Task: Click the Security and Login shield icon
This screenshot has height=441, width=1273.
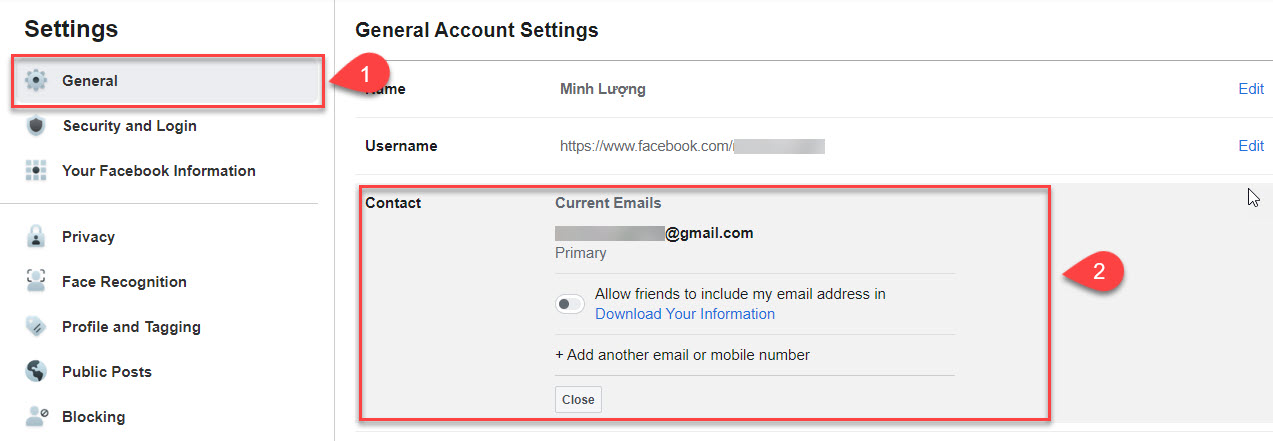Action: click(36, 126)
